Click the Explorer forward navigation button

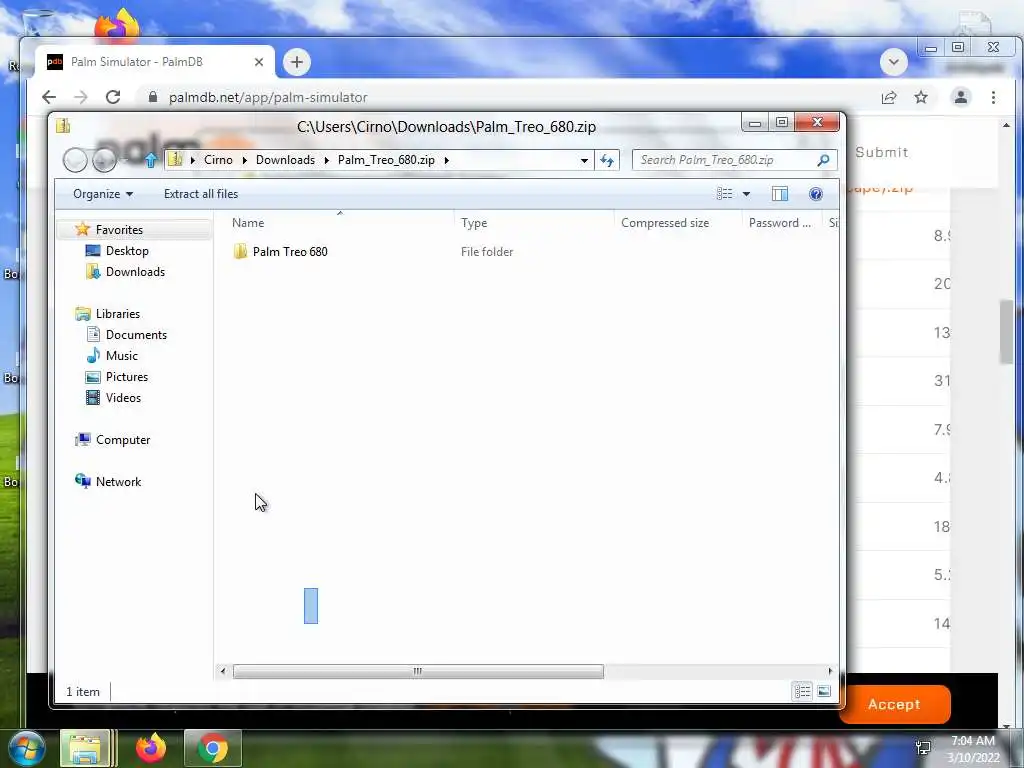coord(104,160)
